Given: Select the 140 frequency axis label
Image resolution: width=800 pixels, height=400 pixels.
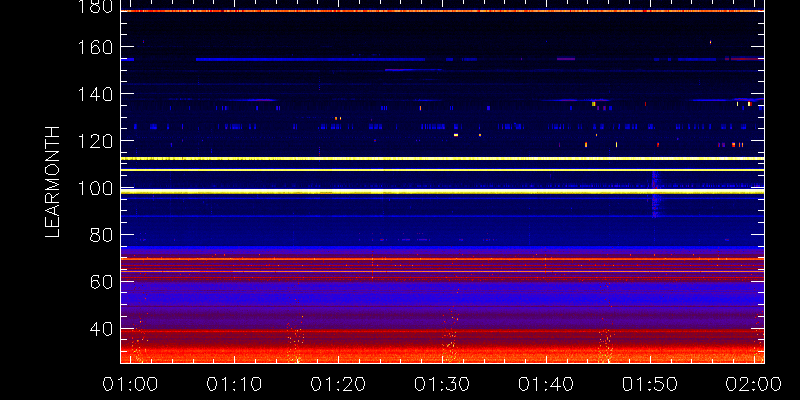Looking at the screenshot, I should [95, 94].
